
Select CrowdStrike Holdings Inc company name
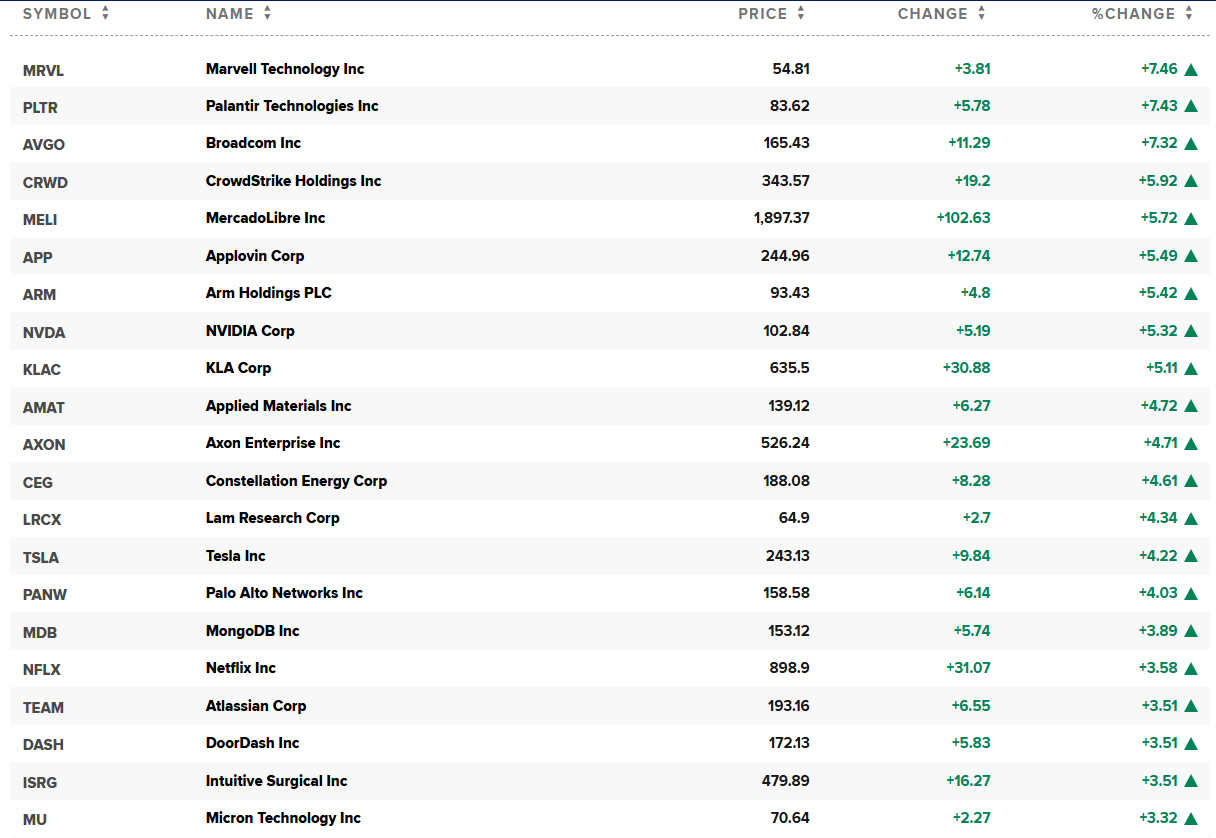[294, 181]
